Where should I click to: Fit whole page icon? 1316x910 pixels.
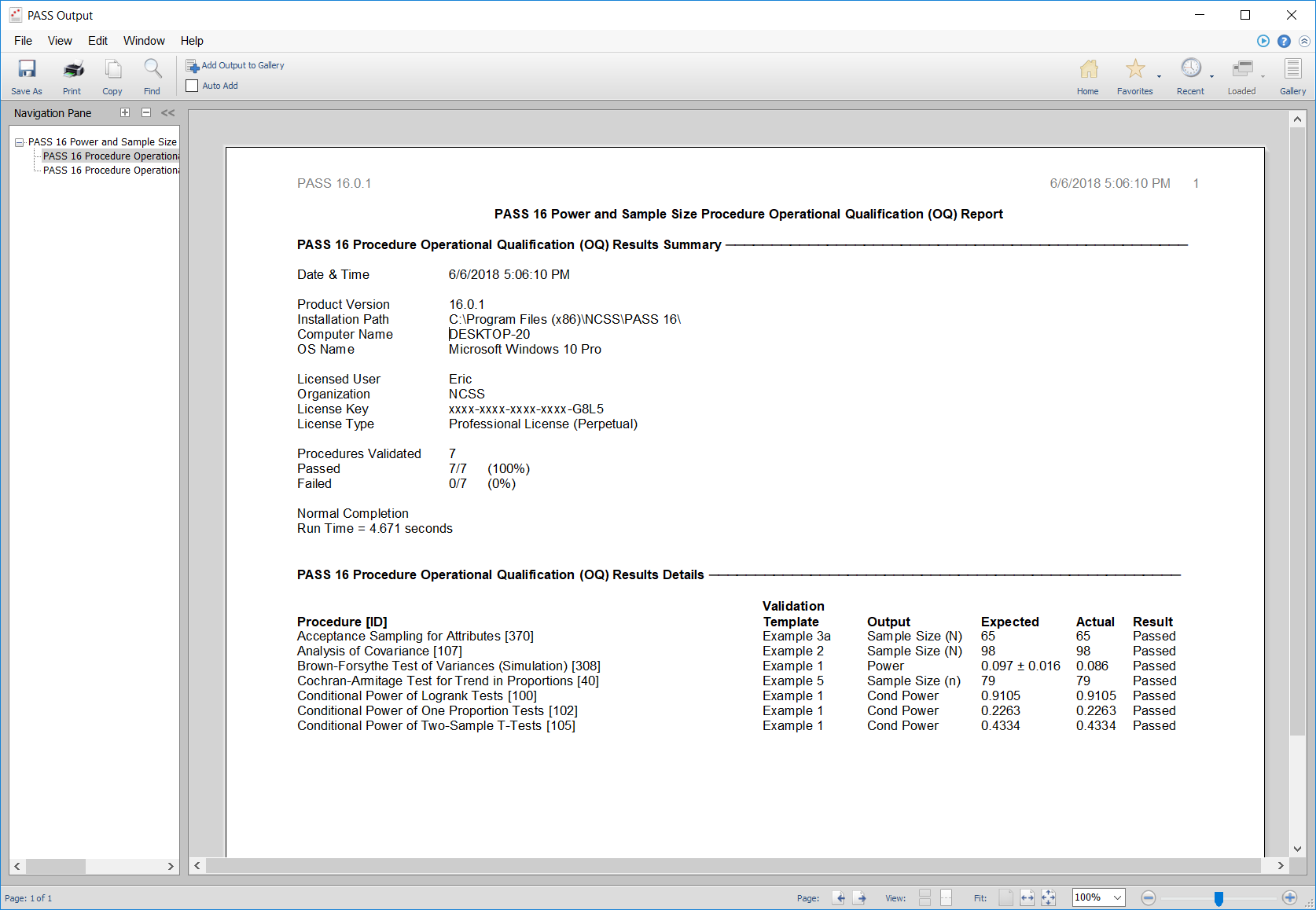click(1005, 897)
